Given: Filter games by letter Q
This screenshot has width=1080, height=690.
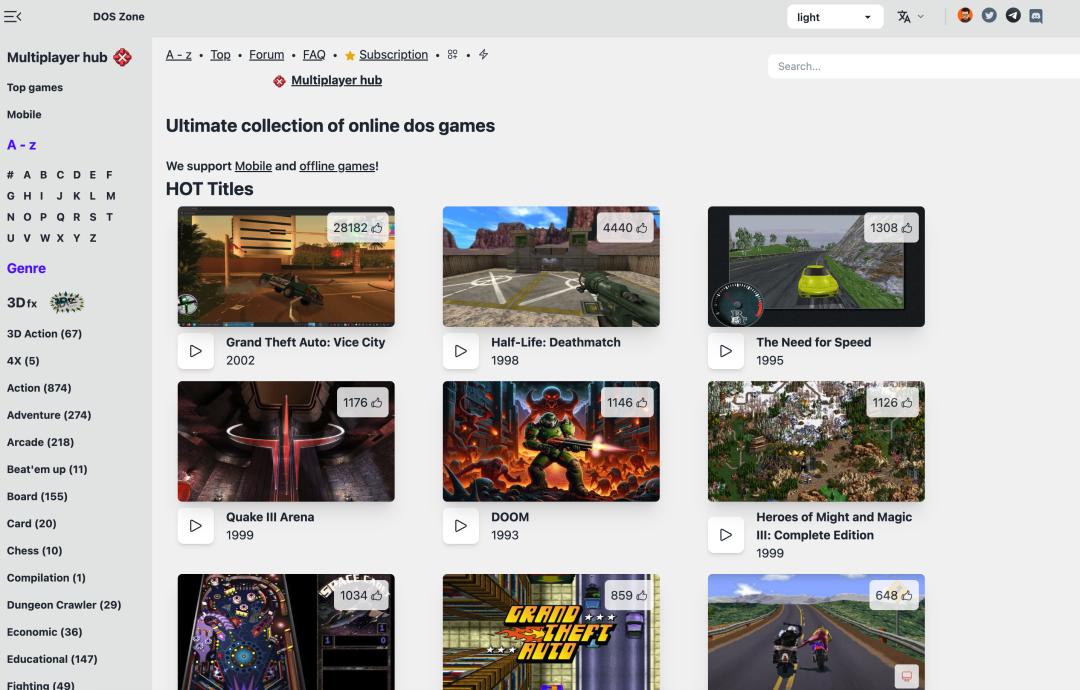Looking at the screenshot, I should tap(60, 217).
